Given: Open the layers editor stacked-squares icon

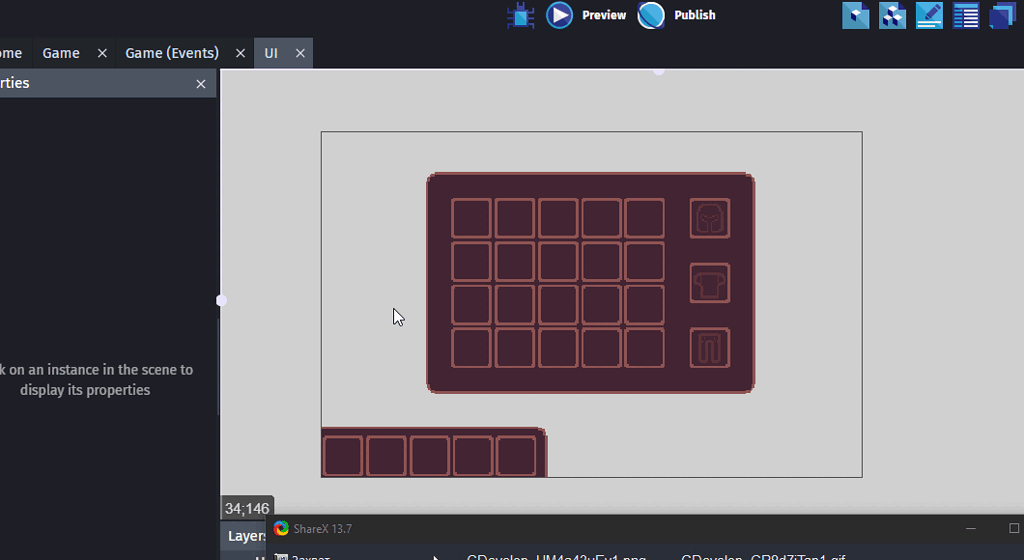Looking at the screenshot, I should point(1002,16).
